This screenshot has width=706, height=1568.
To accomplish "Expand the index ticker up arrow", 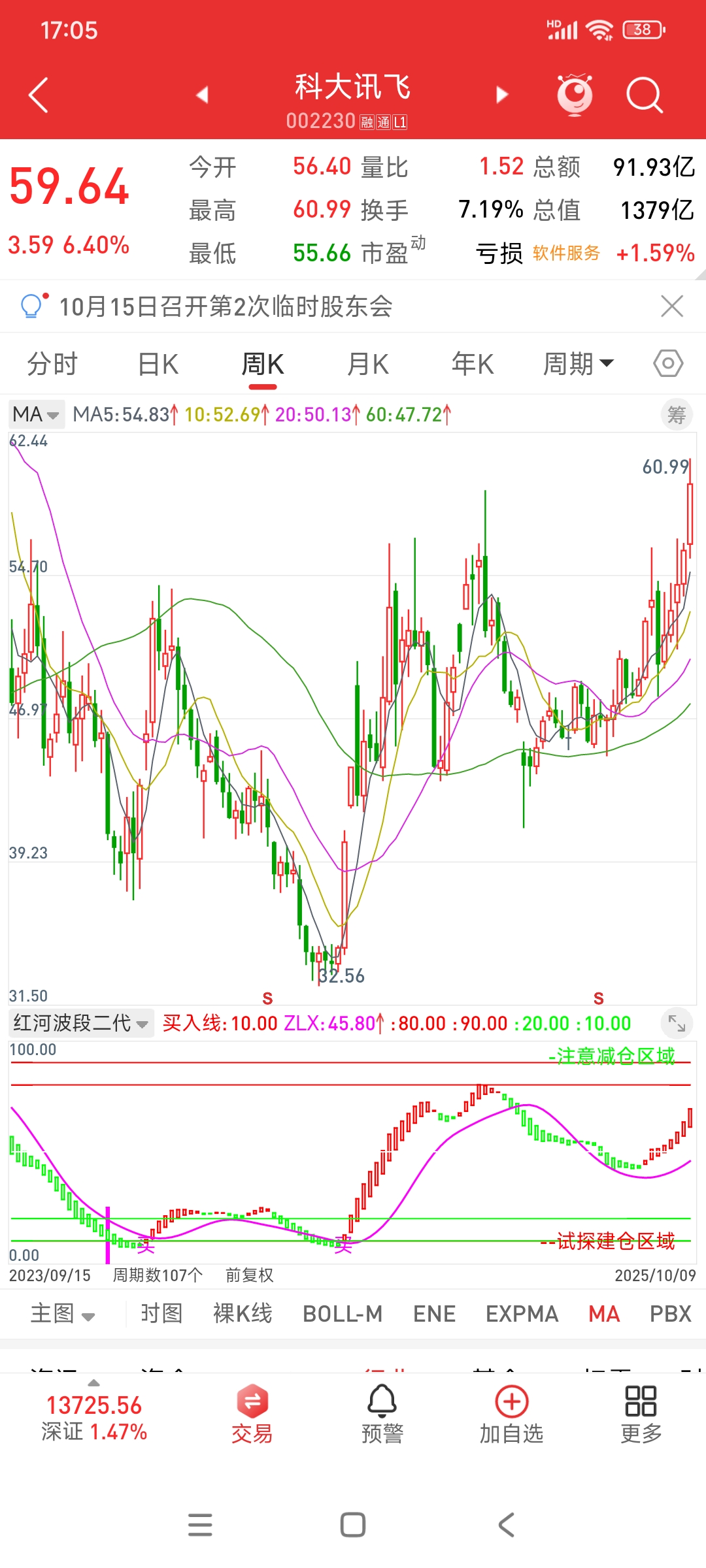I will pyautogui.click(x=94, y=1383).
